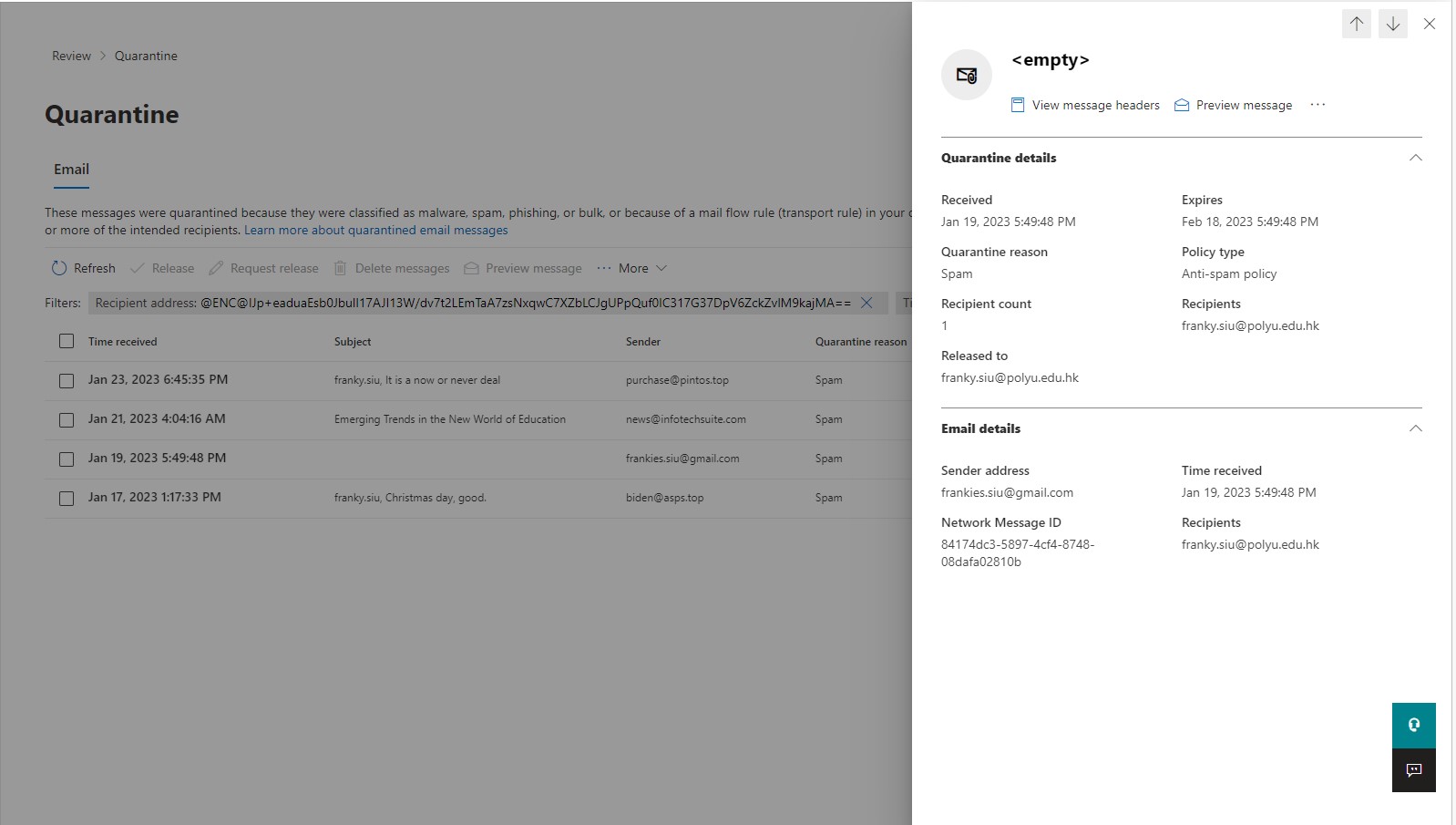The height and width of the screenshot is (825, 1456).
Task: Open the 'Christmas day, good.' message
Action: (410, 498)
